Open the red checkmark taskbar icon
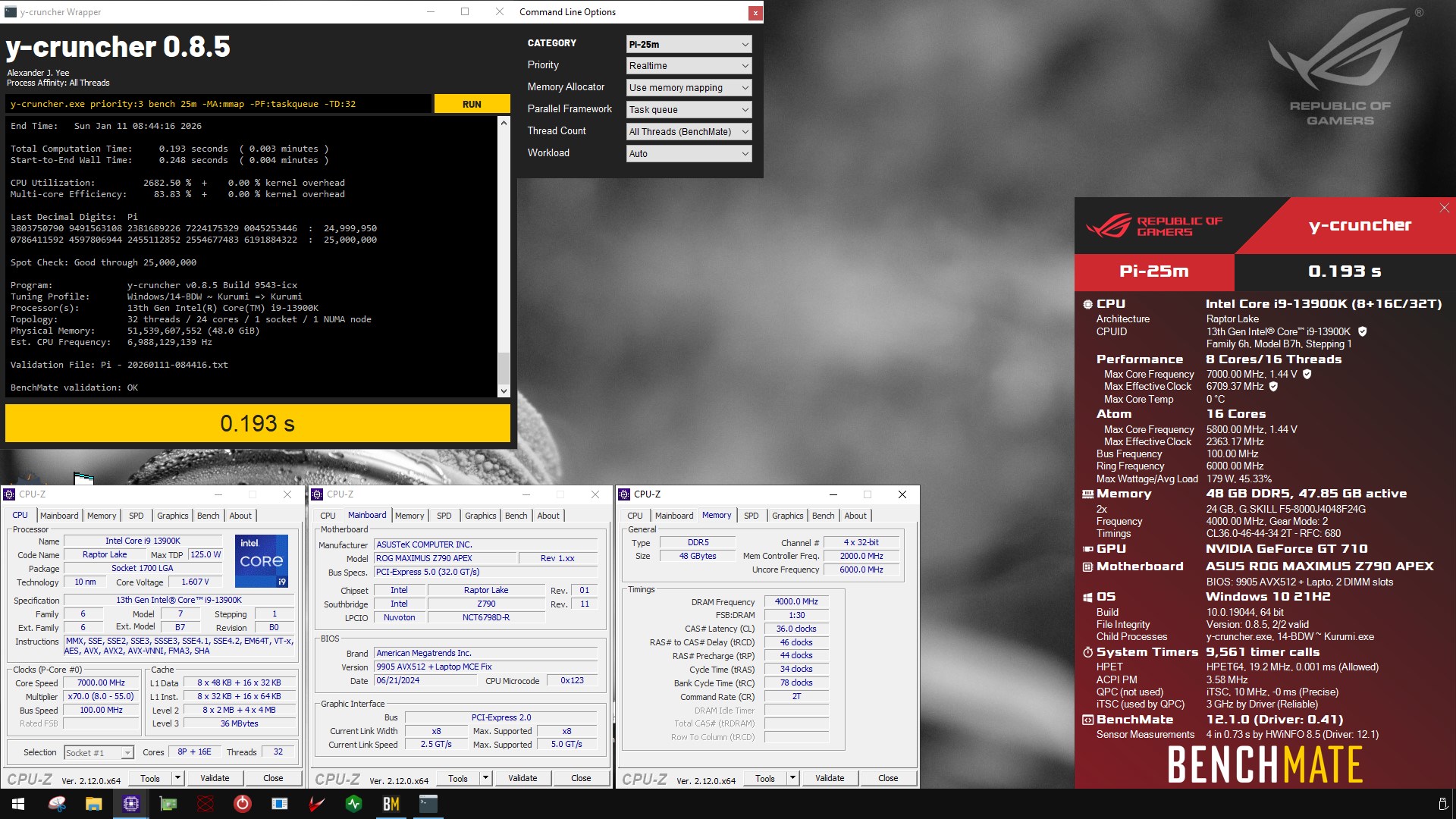 tap(317, 804)
